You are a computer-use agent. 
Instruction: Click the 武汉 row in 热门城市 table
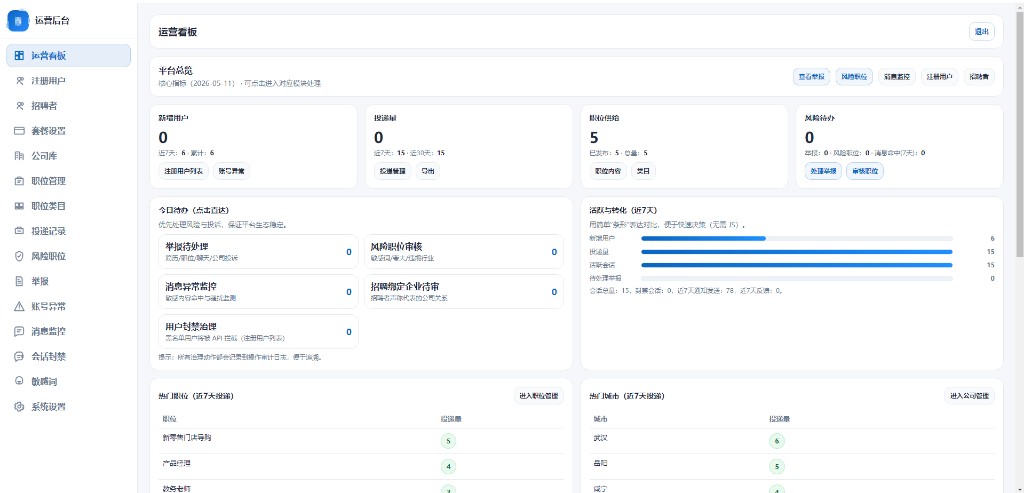[792, 441]
